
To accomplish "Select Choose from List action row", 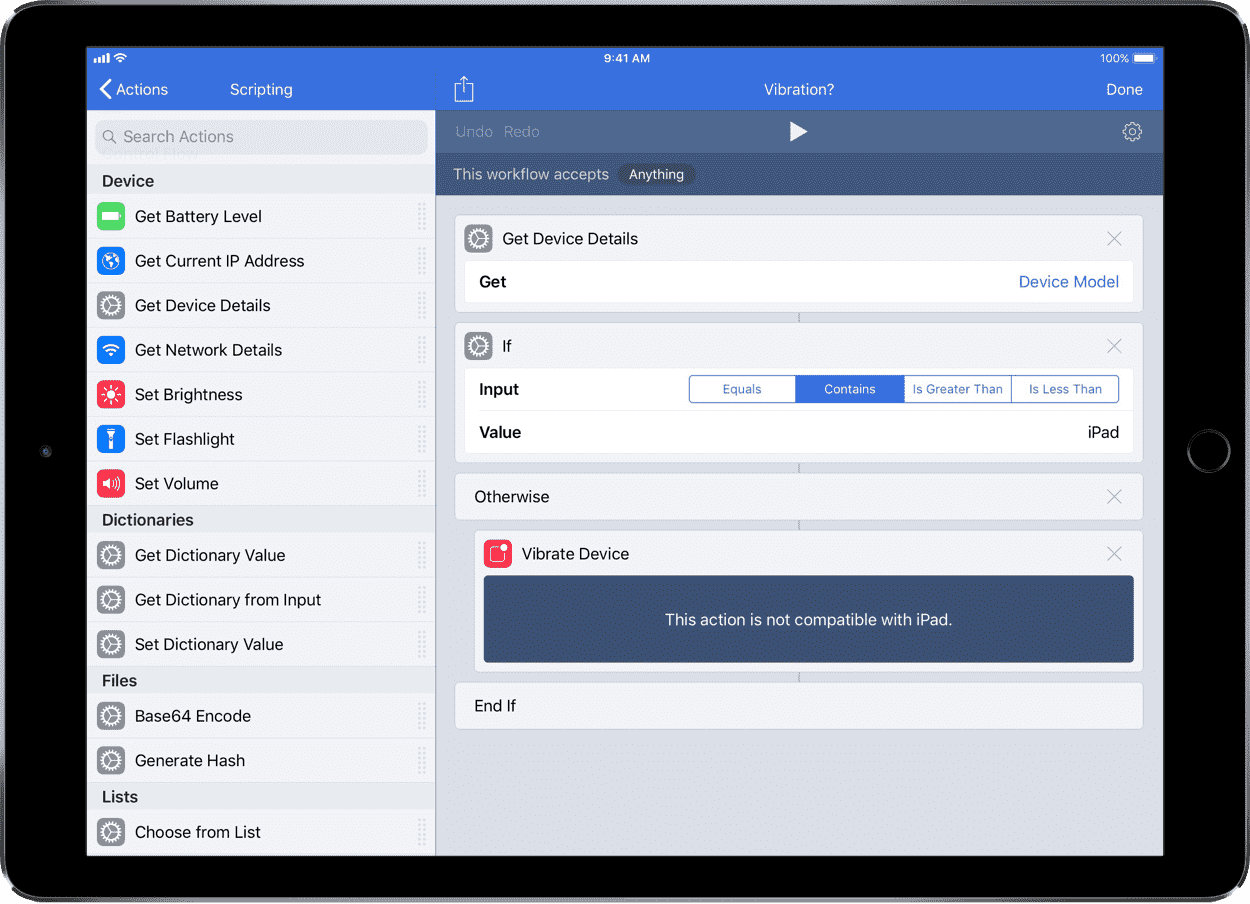I will coord(261,832).
